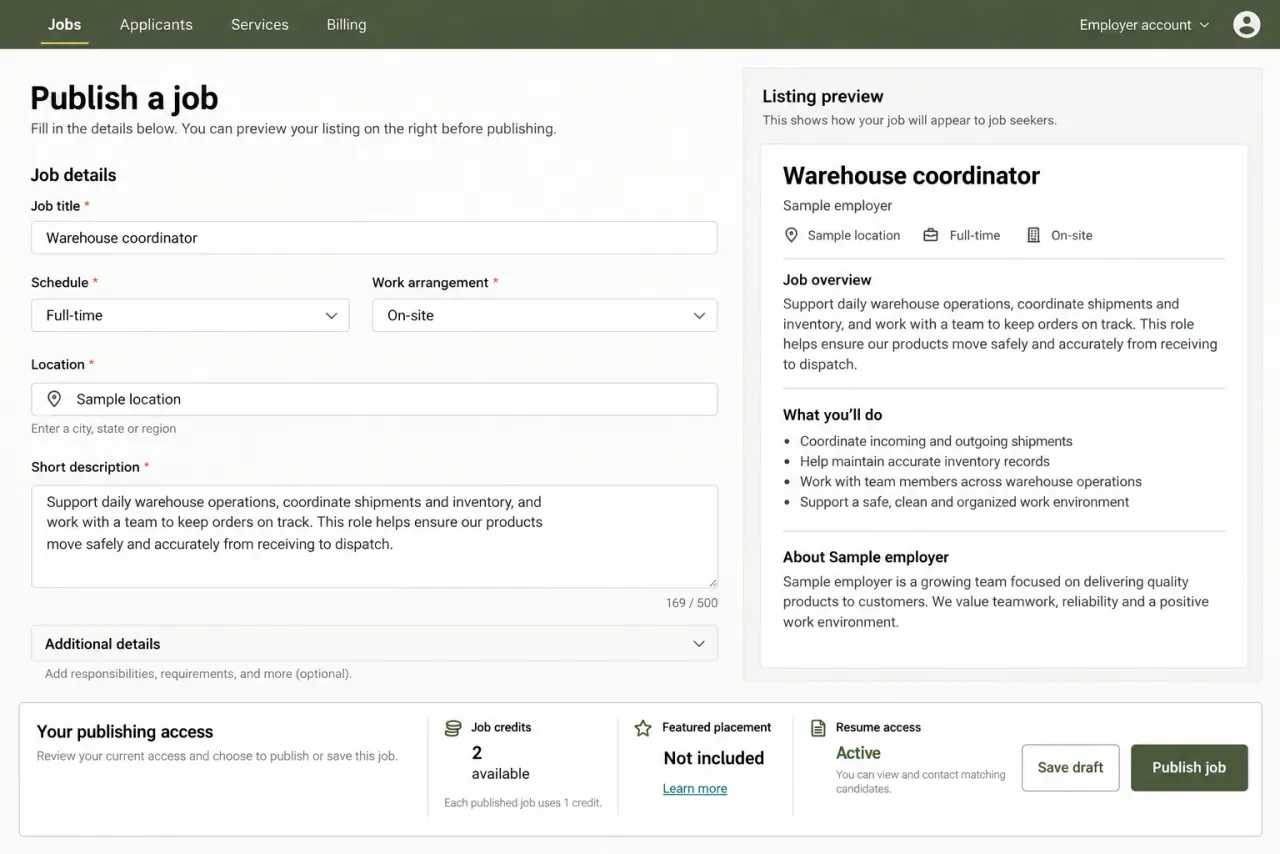
Task: Switch to the Jobs tab
Action: [65, 24]
